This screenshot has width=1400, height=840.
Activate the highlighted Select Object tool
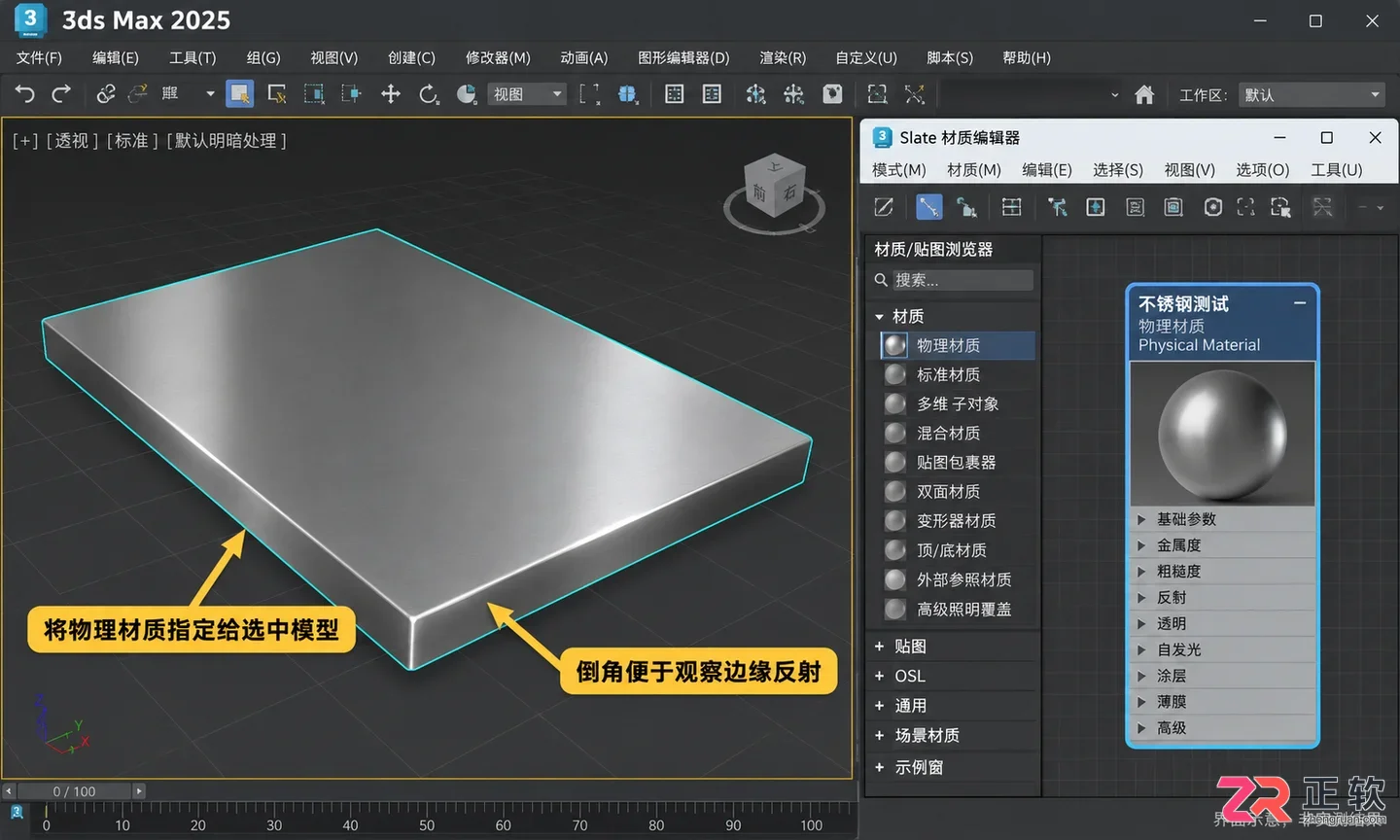[239, 94]
